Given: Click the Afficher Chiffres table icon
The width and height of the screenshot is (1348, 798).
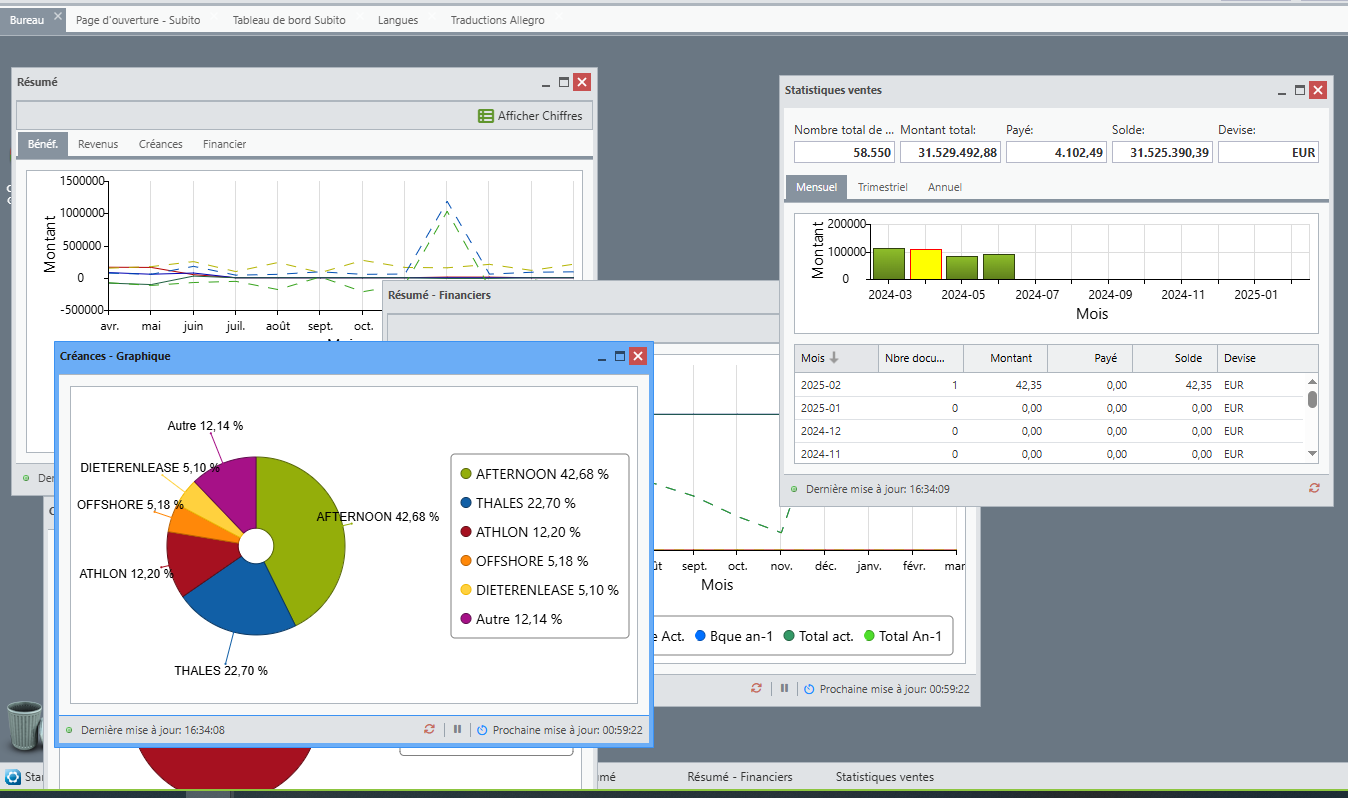Looking at the screenshot, I should tap(486, 116).
